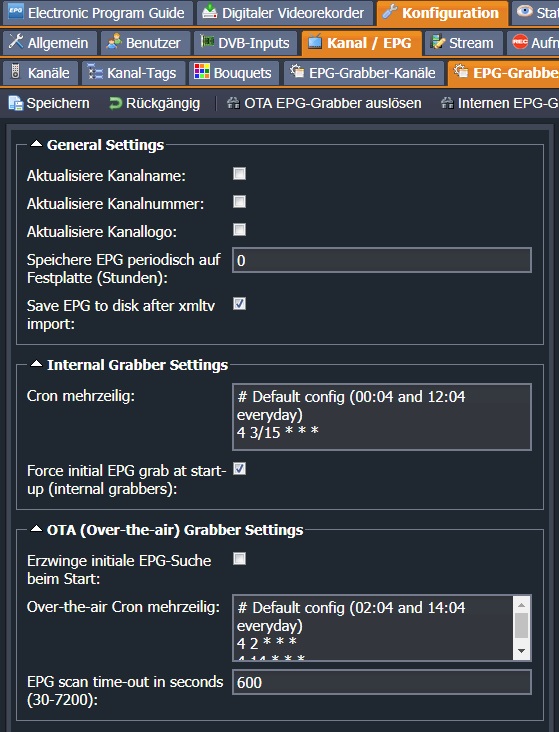Collapse the General Settings section
Image resolution: width=559 pixels, height=732 pixels.
coord(36,144)
